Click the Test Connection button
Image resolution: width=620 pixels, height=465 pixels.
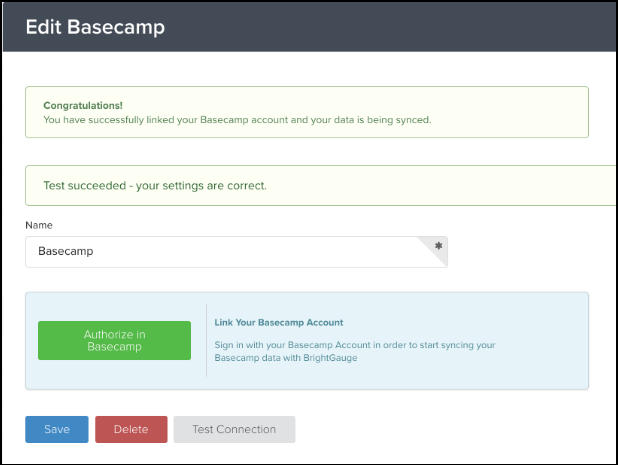234,429
